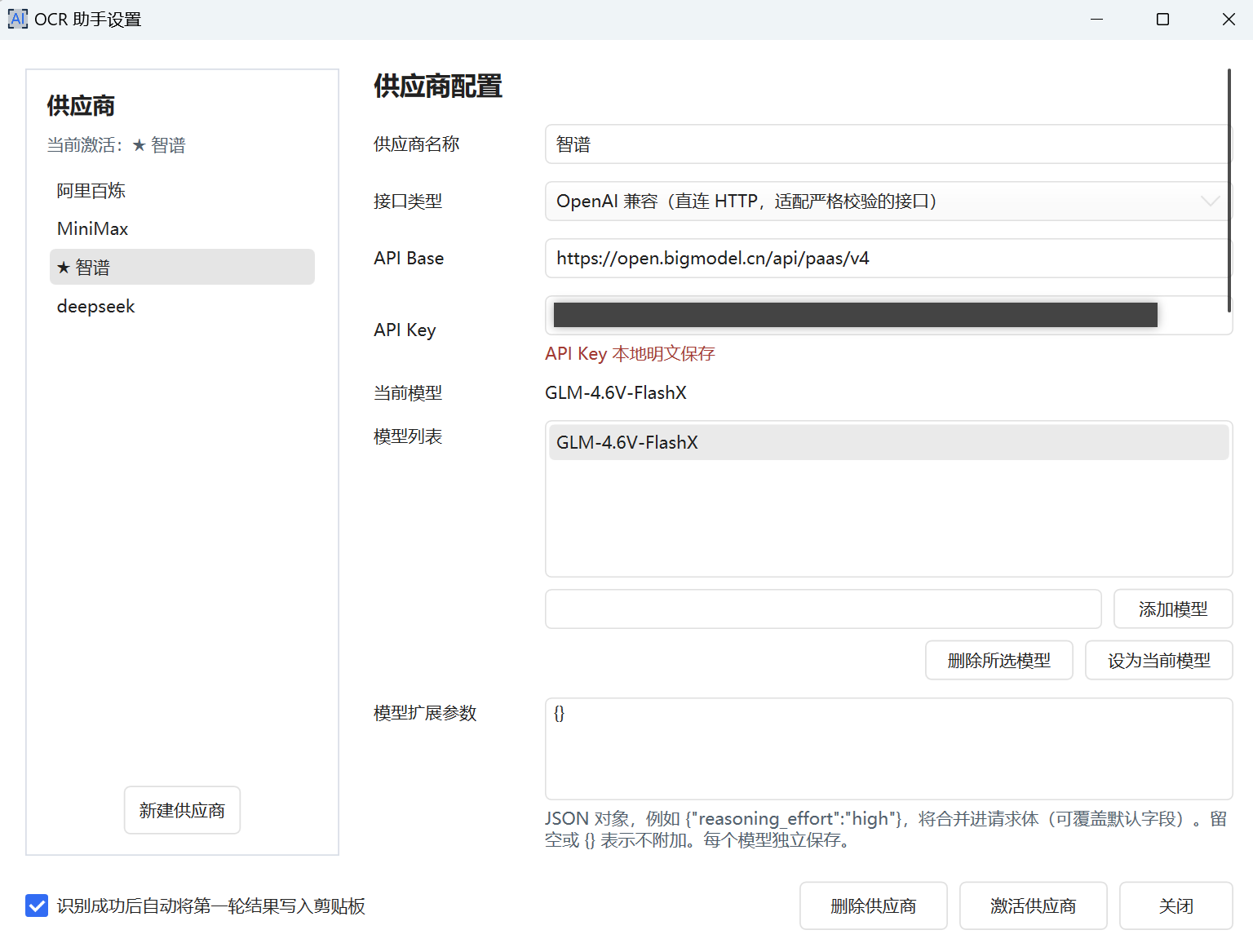
Task: Toggle the auto-copy result to clipboard checkbox
Action: [37, 906]
